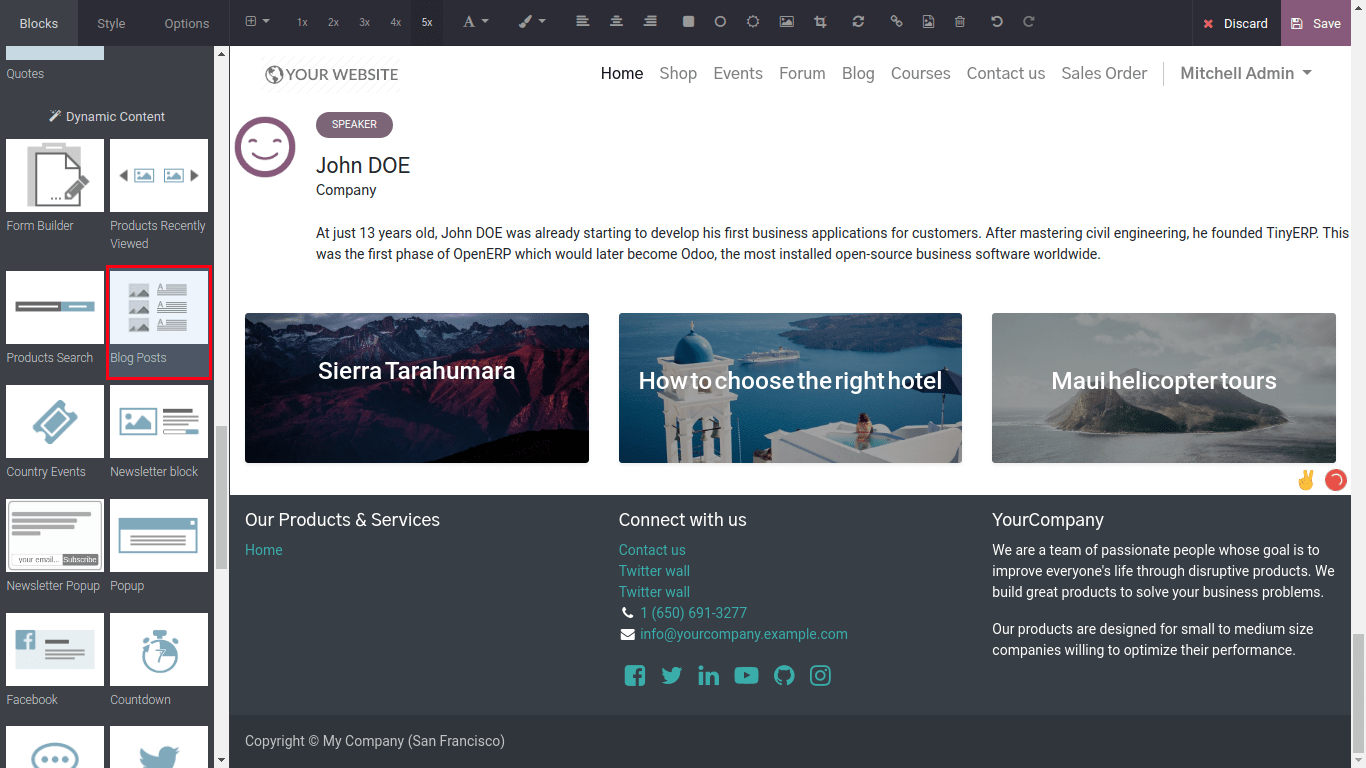Select the smiley face speaker icon
Screen dimensions: 1366x768
265,147
